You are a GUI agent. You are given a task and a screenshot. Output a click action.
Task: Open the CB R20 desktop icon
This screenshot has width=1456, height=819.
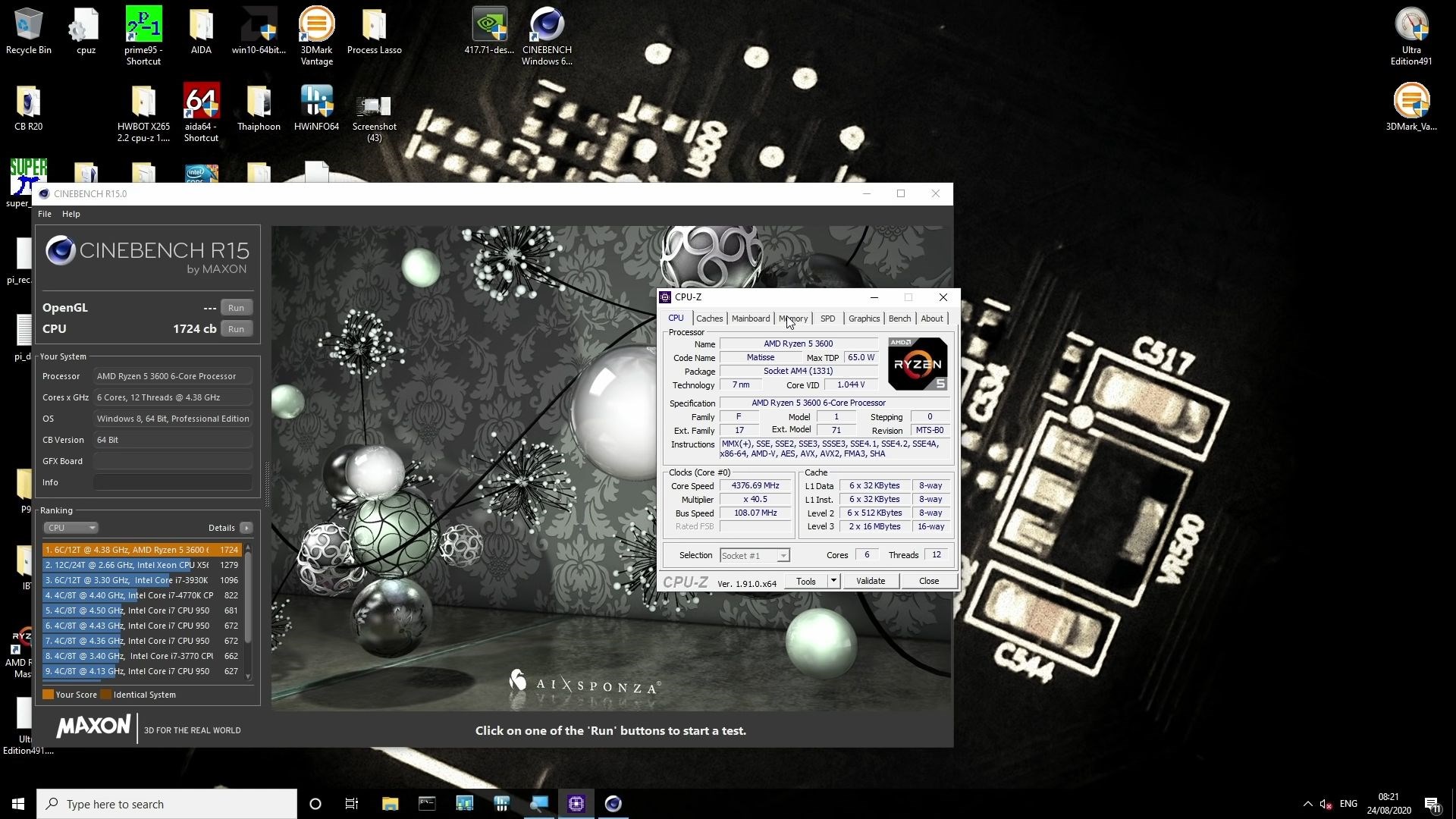coord(28,108)
